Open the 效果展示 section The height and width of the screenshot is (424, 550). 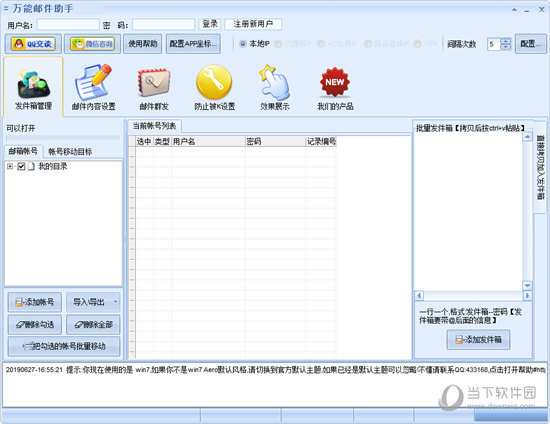[x=275, y=88]
